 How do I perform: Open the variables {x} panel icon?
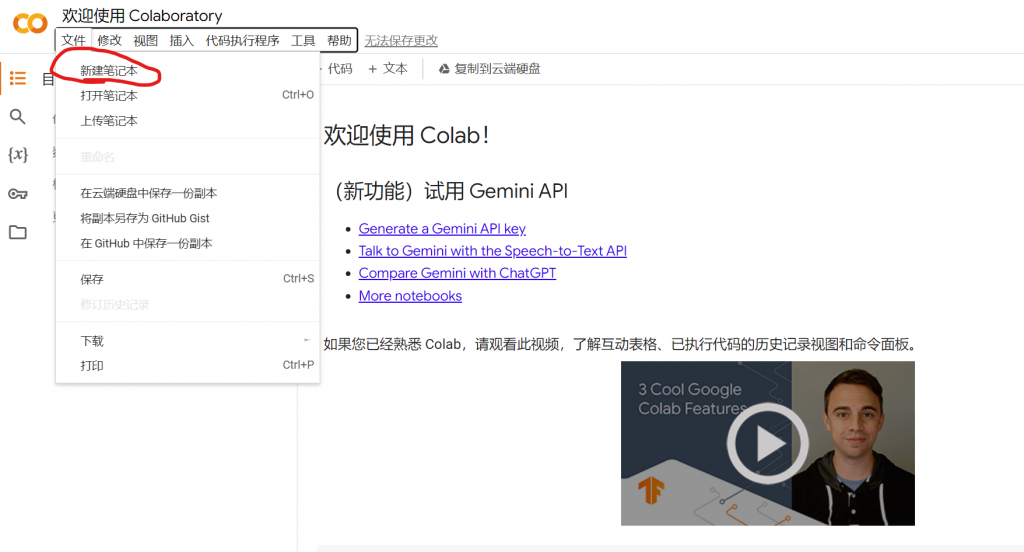tap(18, 155)
